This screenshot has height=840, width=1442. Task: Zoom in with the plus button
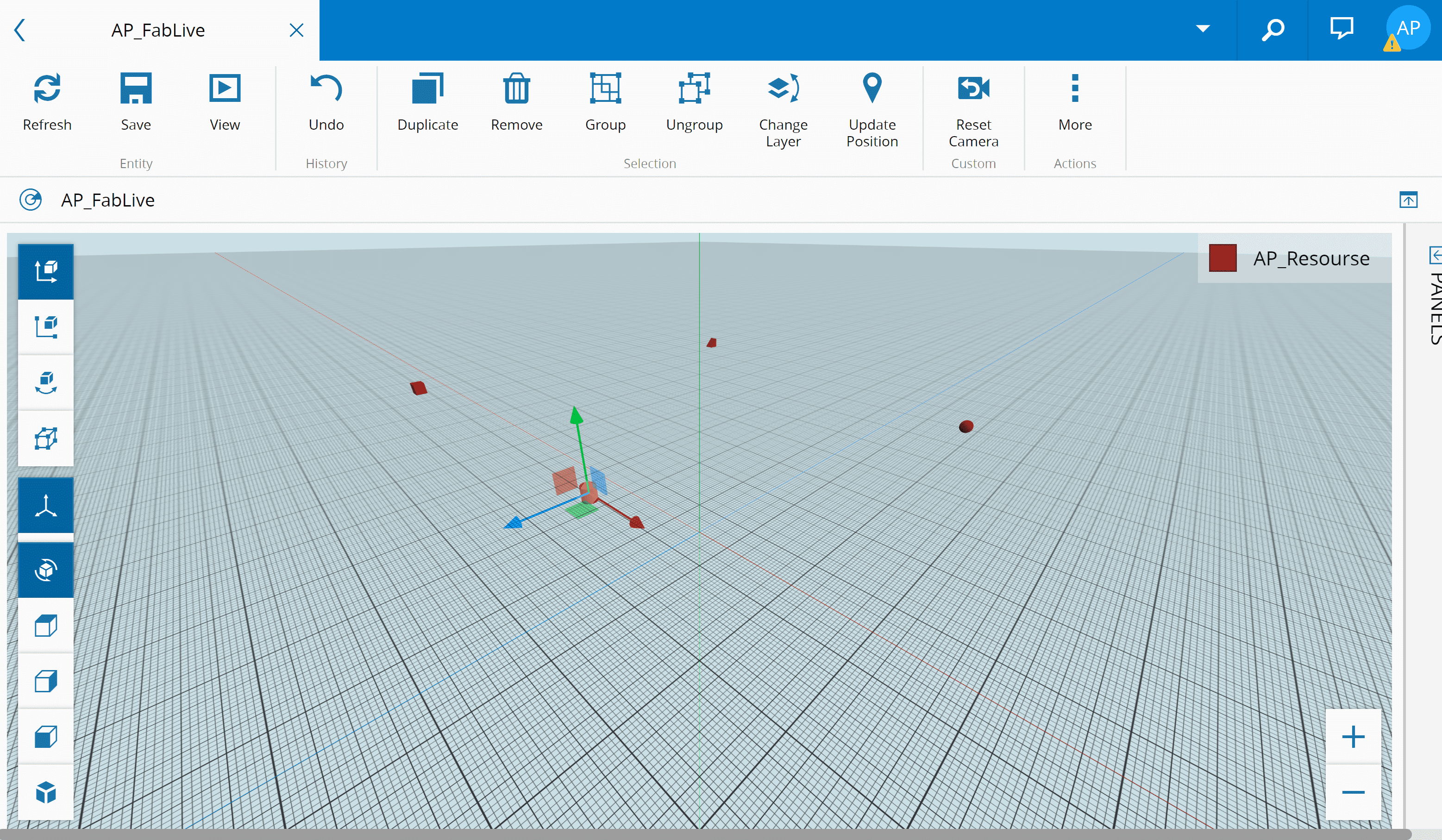[1353, 736]
